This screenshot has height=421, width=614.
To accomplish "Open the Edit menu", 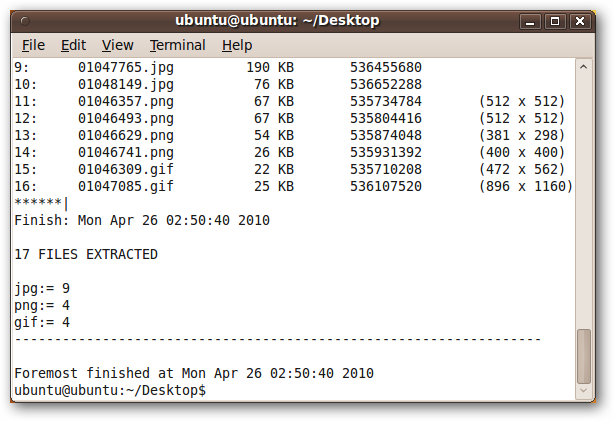I will pyautogui.click(x=73, y=45).
